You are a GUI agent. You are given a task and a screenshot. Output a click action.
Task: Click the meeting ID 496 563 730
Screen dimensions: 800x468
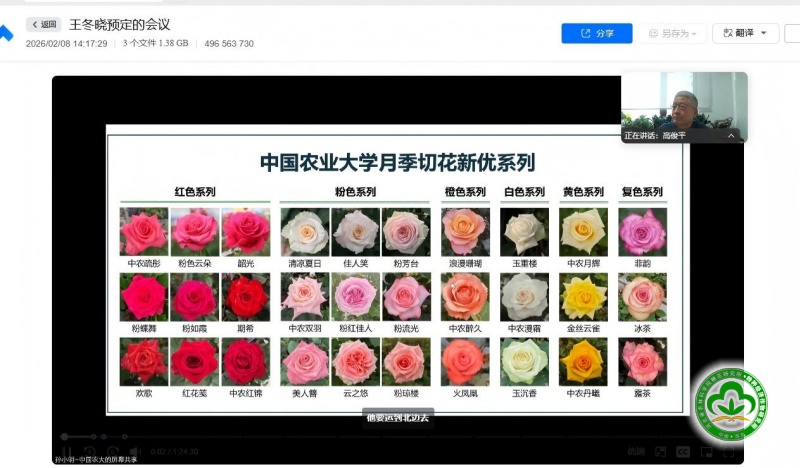229,44
